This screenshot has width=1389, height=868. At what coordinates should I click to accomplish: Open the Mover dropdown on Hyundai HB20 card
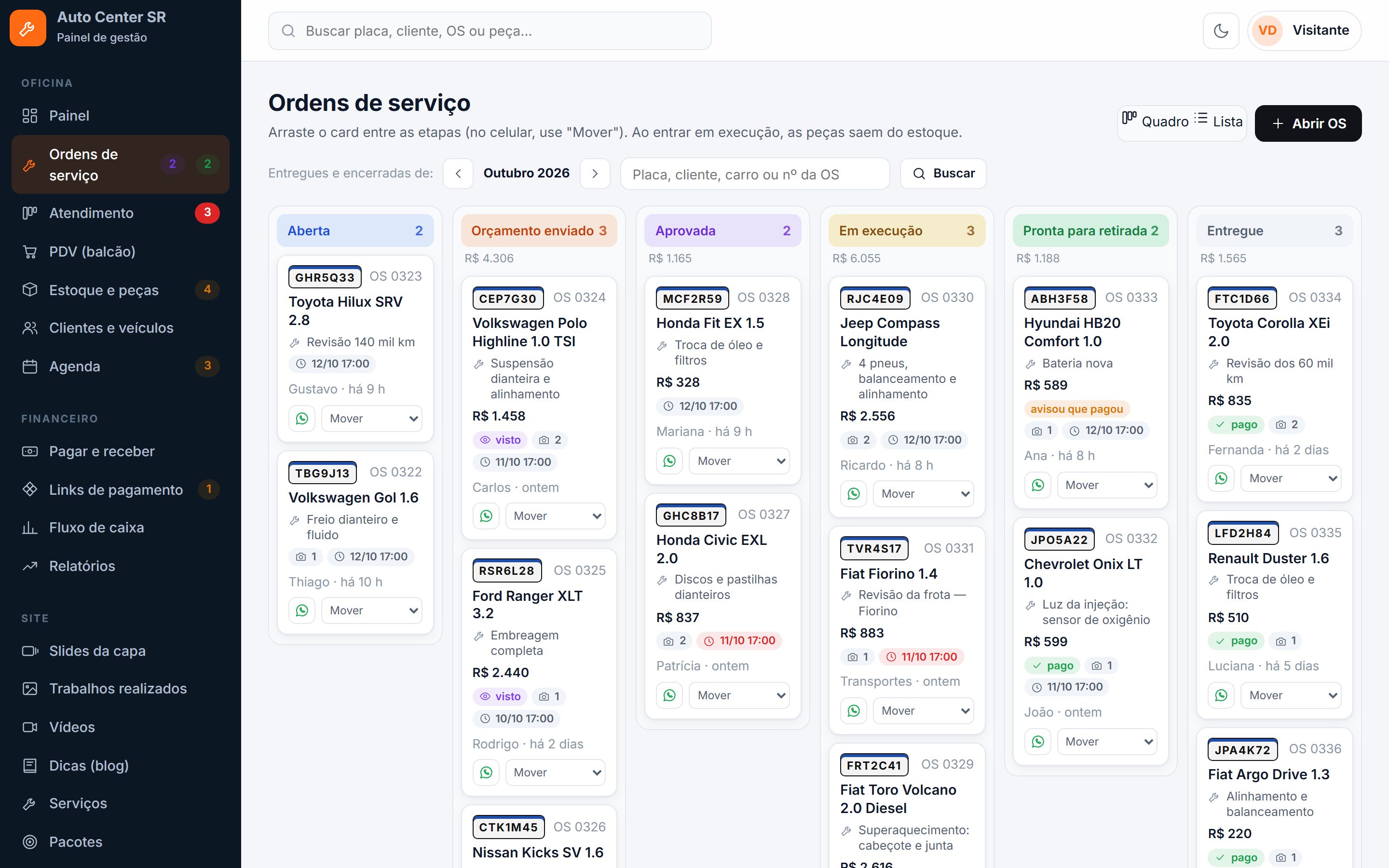[x=1107, y=485]
